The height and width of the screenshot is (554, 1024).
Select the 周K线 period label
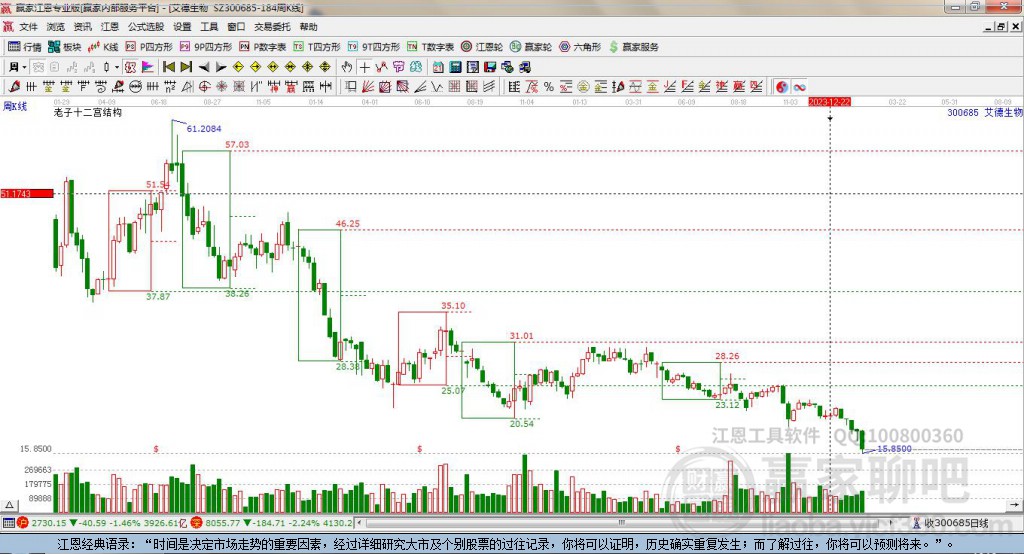15,106
